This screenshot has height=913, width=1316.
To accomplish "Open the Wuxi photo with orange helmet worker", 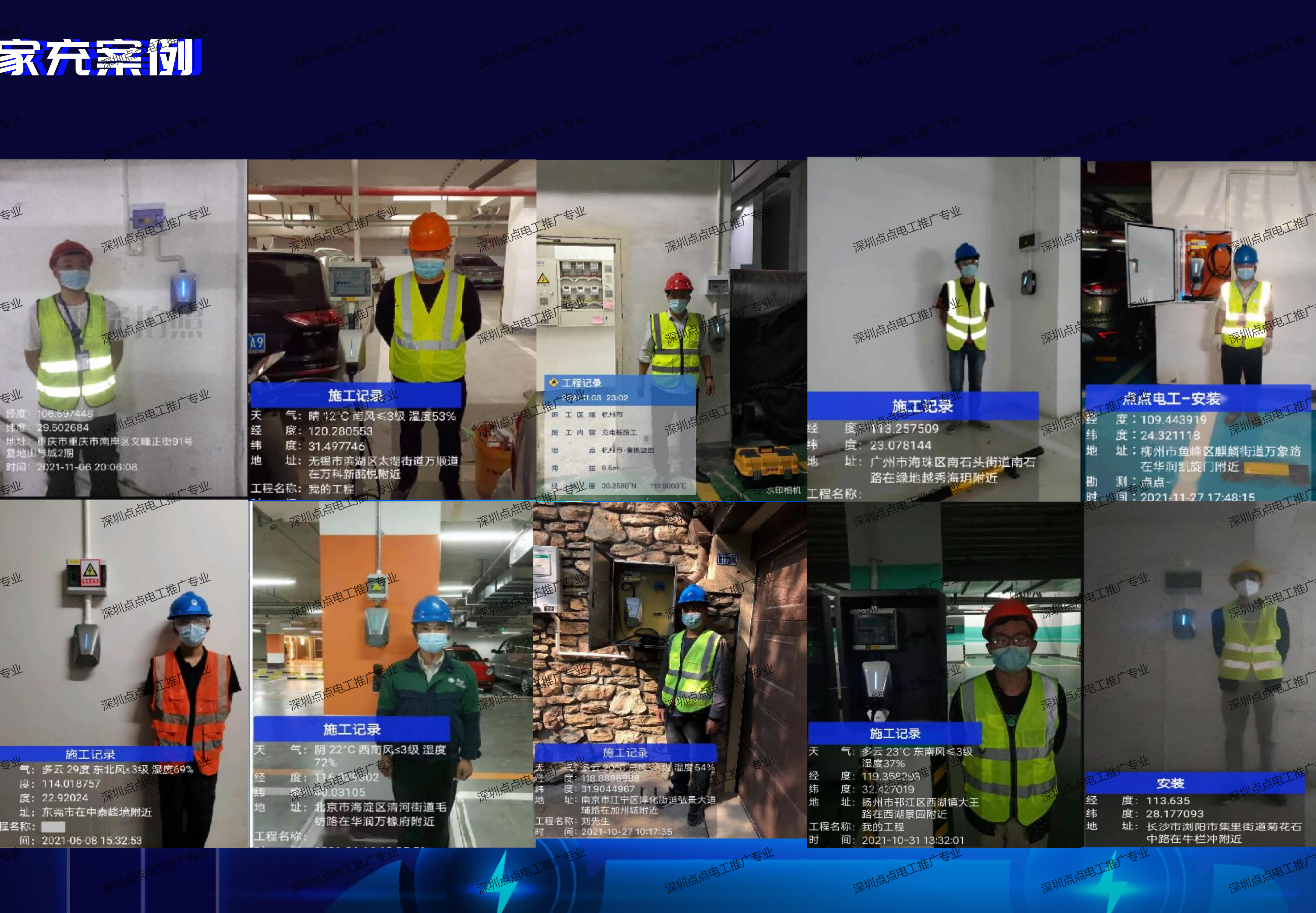I will coord(392,329).
